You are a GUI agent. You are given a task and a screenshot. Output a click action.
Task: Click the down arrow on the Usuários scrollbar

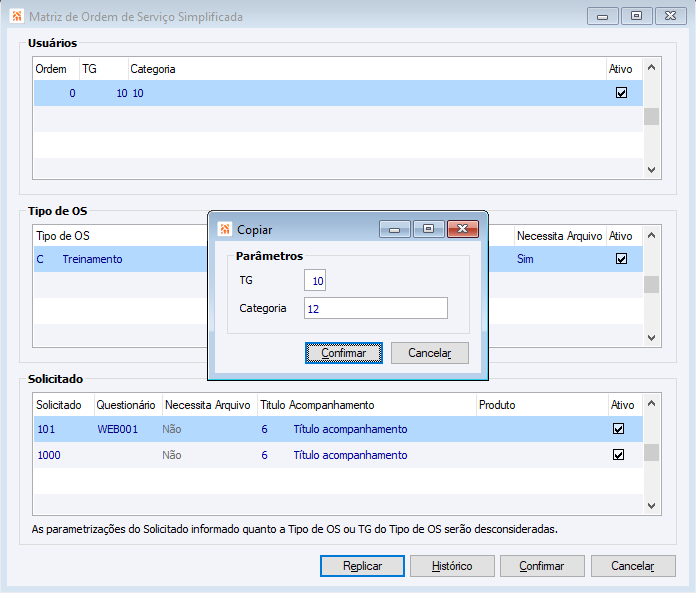[651, 170]
